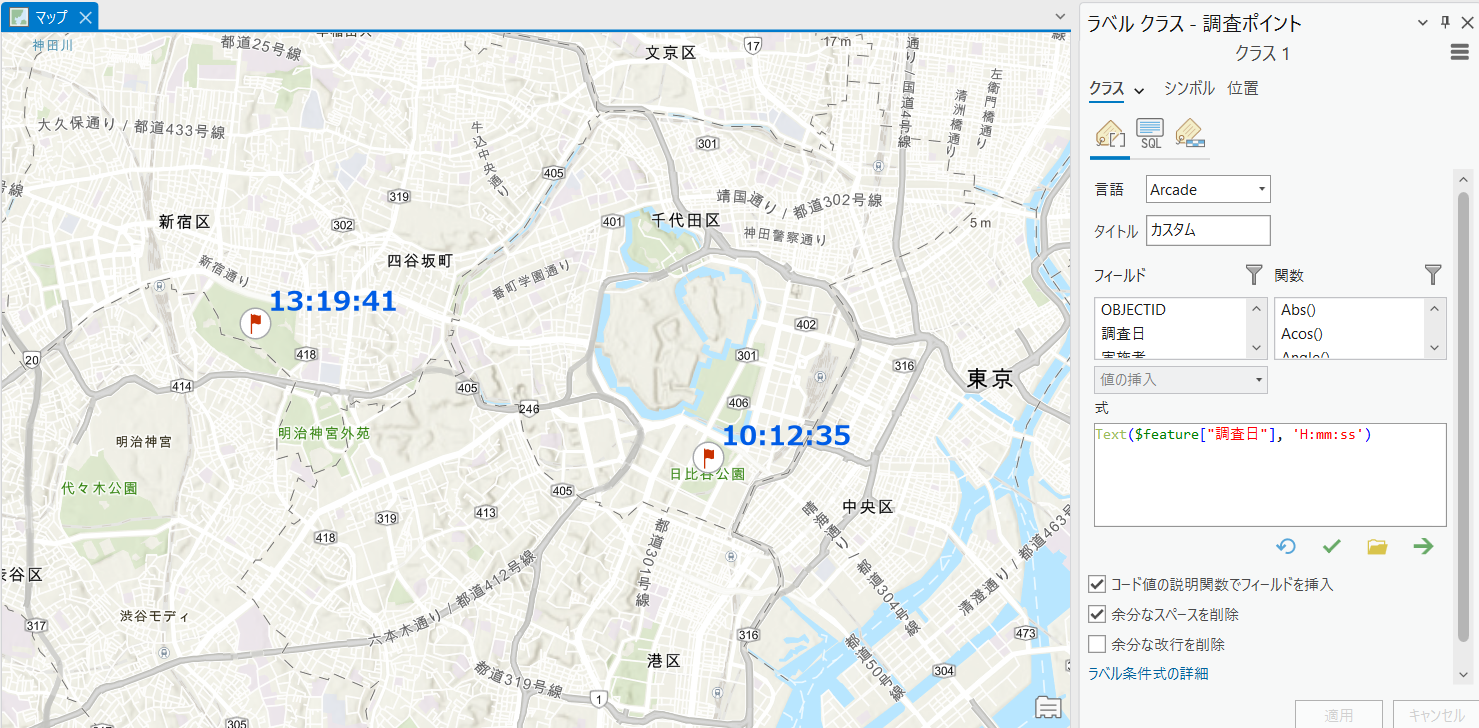Click the 適用 button
The width and height of the screenshot is (1479, 728).
click(1339, 714)
